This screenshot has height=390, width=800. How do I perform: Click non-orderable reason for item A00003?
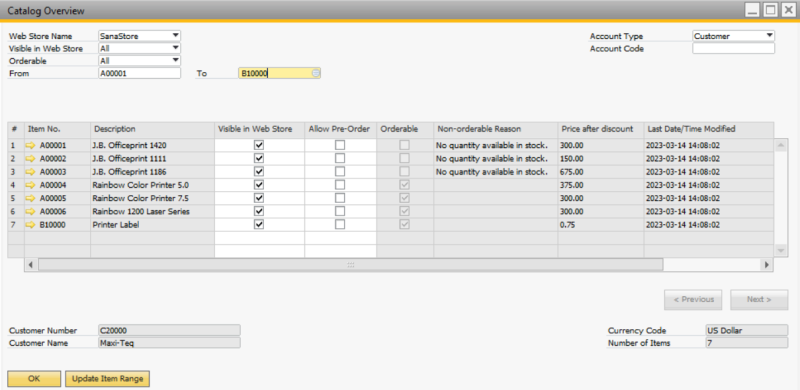click(x=495, y=172)
